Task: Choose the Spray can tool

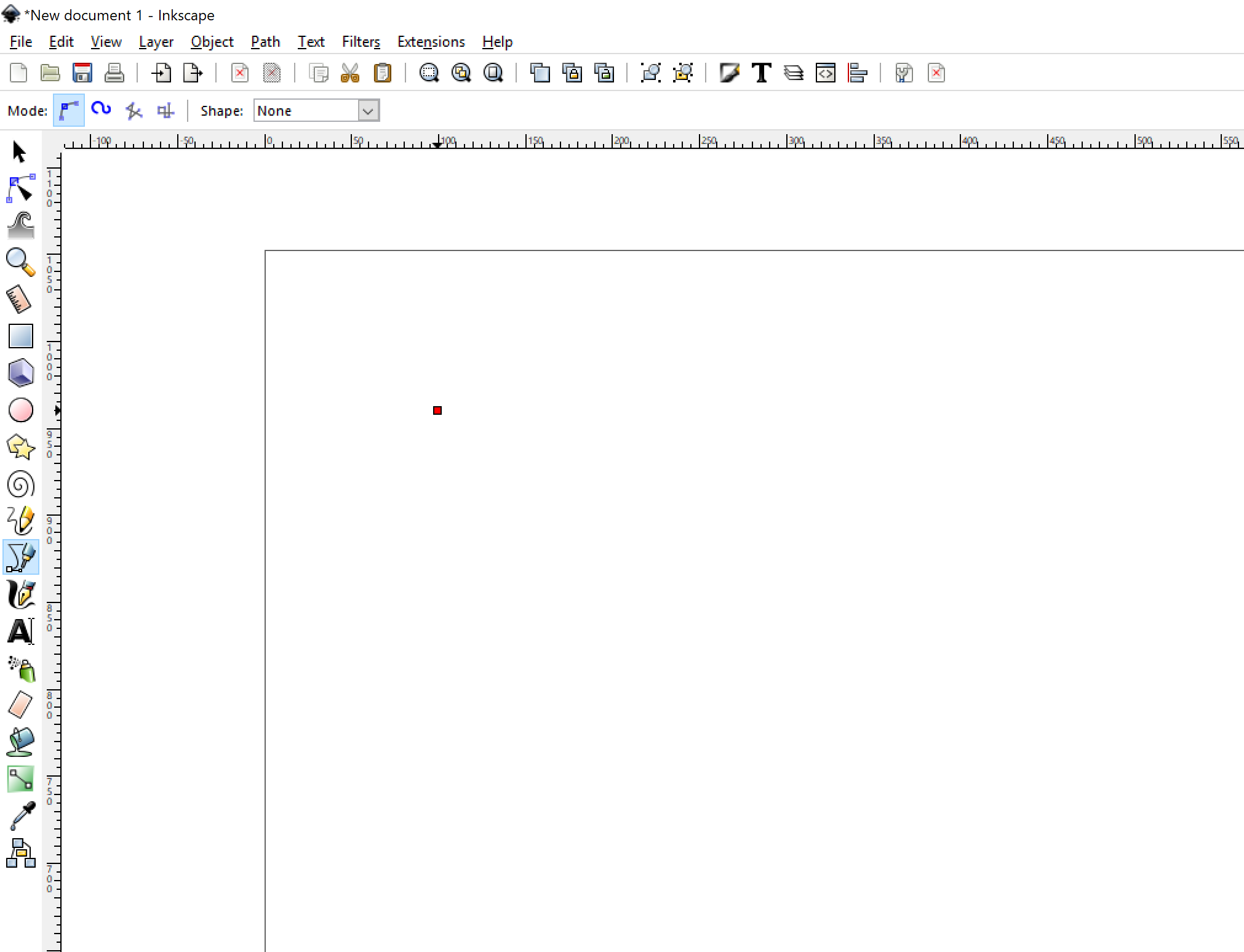Action: 20,669
